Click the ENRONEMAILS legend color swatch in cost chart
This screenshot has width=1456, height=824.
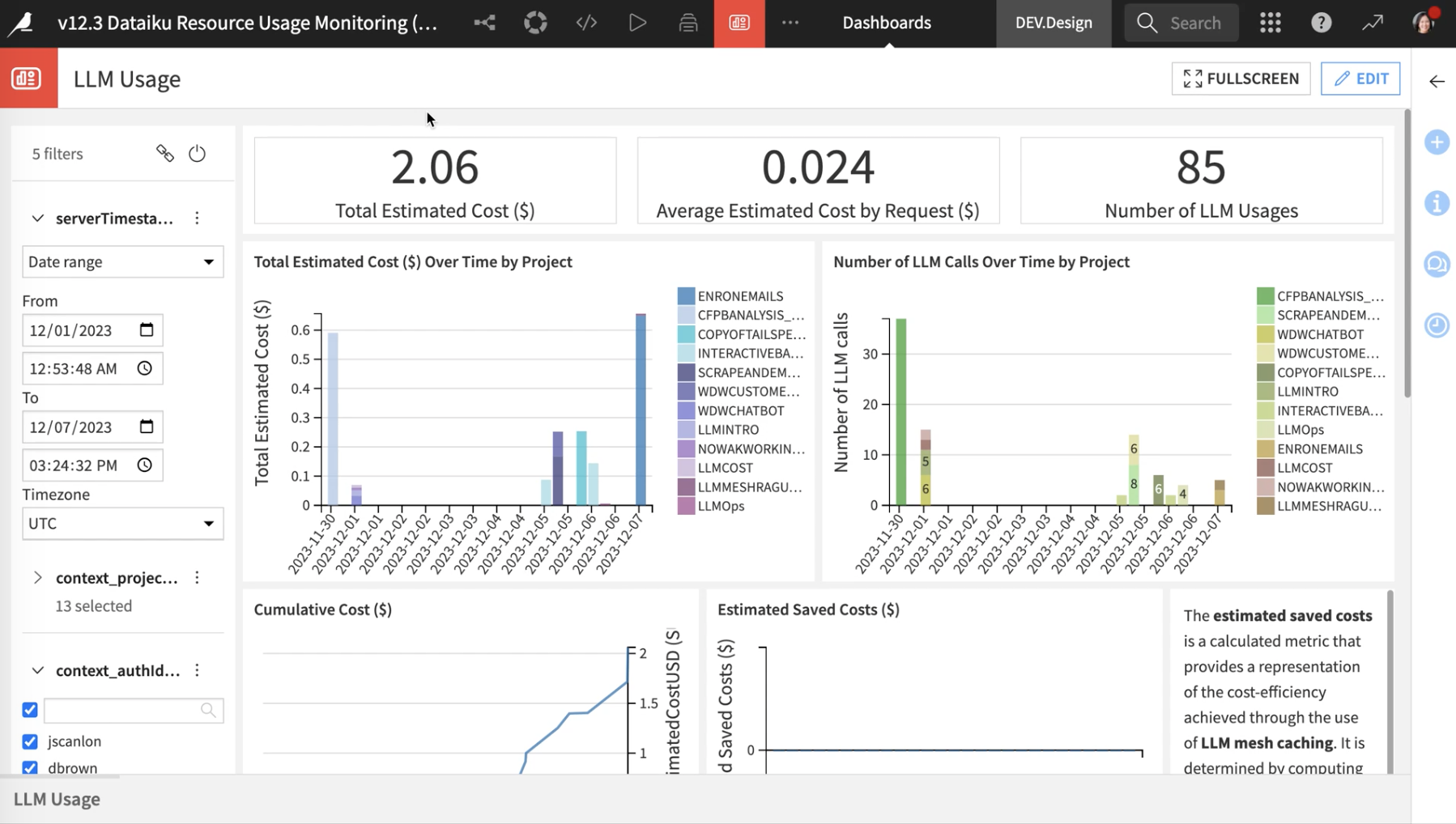[x=686, y=296]
